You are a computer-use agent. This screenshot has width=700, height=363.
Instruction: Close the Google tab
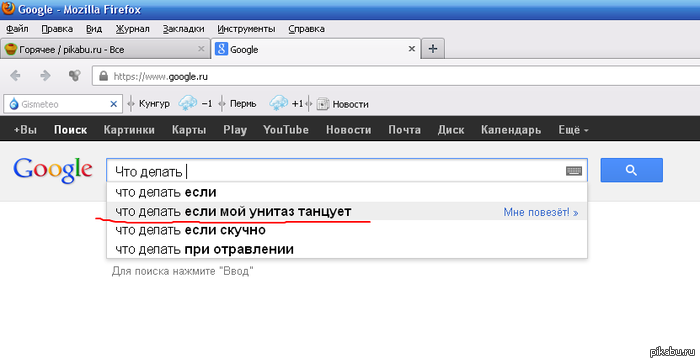412,49
